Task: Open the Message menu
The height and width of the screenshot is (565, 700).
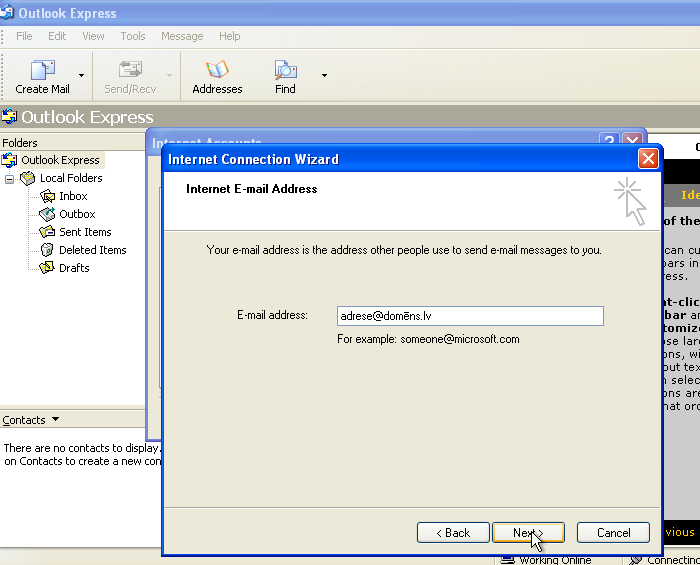Action: 182,36
